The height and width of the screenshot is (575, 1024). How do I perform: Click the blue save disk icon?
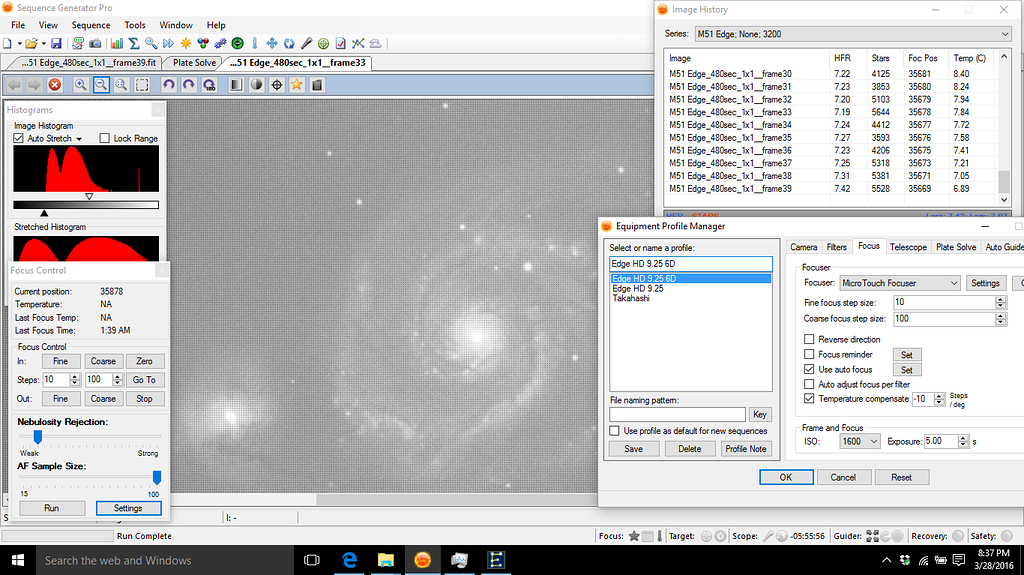coord(56,43)
